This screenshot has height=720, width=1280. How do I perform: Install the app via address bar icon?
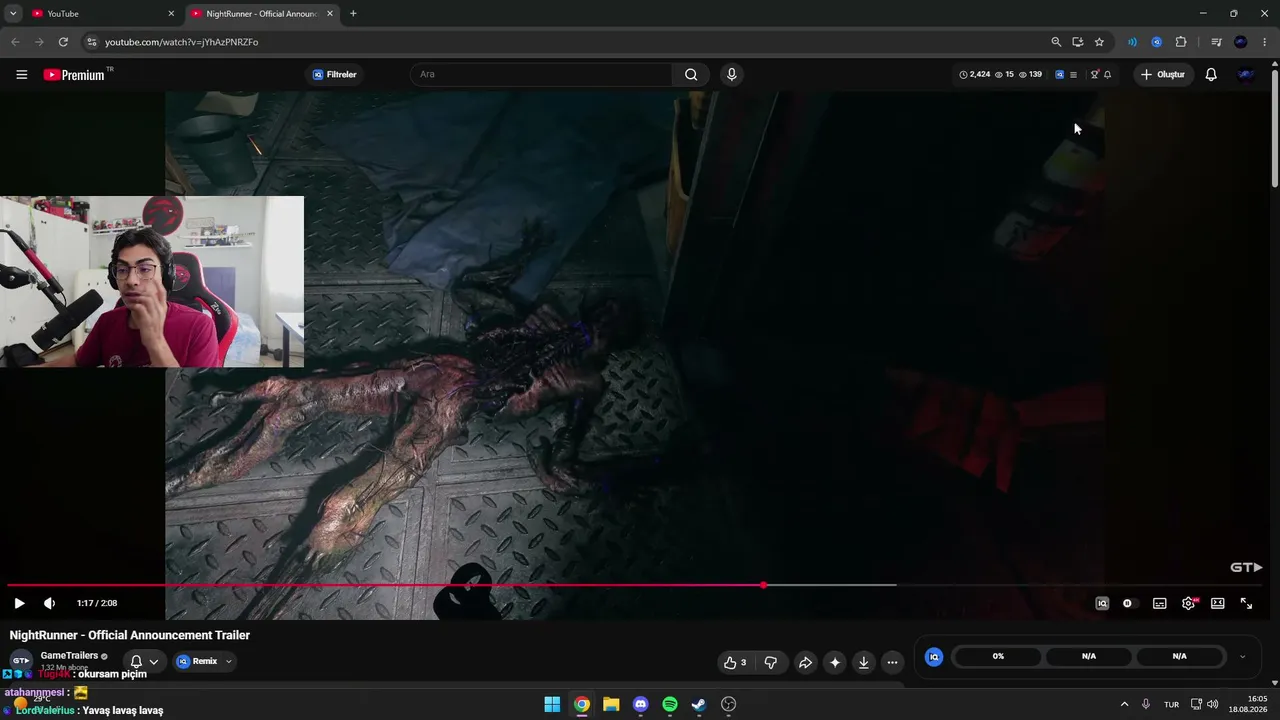click(x=1078, y=42)
